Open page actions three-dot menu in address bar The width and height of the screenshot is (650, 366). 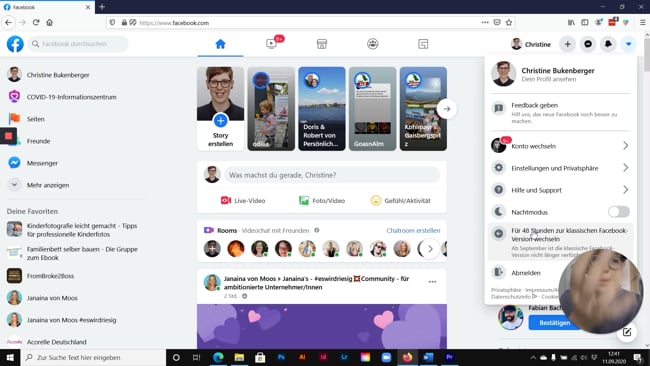(485, 22)
